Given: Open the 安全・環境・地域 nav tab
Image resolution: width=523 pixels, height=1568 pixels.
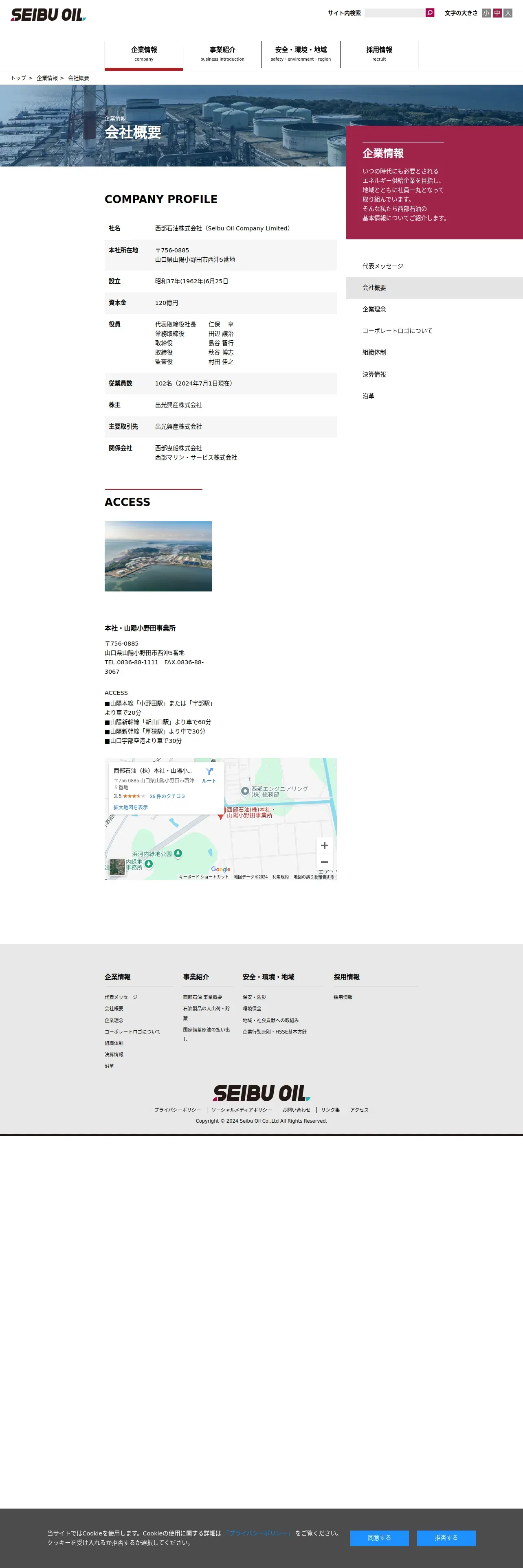Looking at the screenshot, I should tap(301, 54).
